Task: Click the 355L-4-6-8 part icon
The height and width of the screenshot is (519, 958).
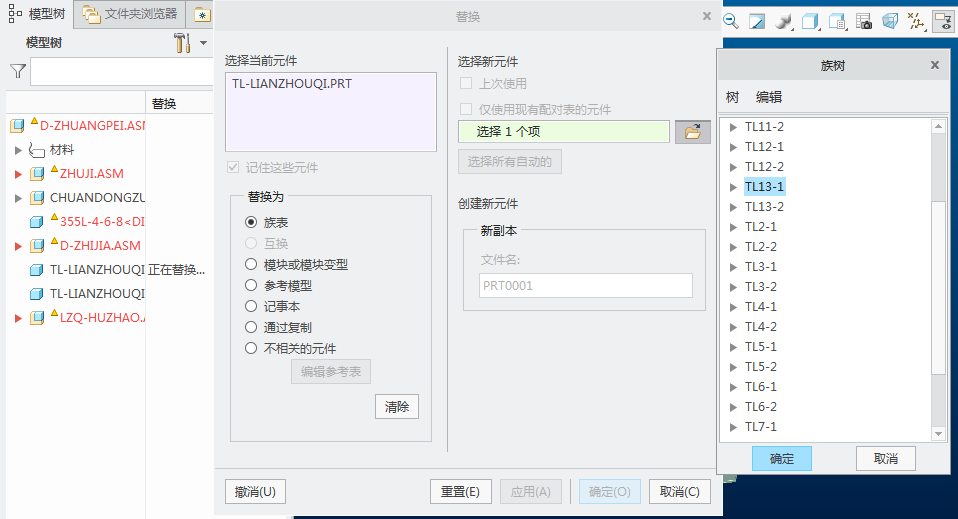Action: 37,222
